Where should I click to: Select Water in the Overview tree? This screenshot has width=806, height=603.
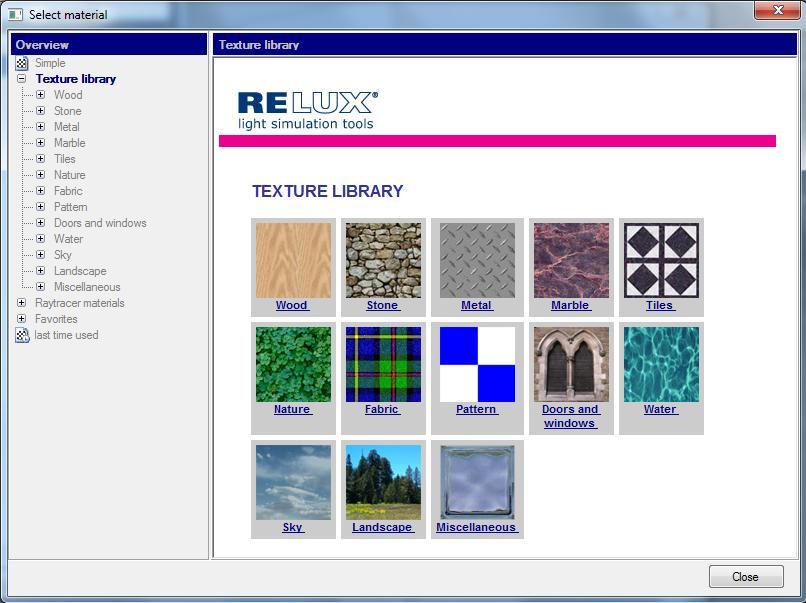click(x=68, y=239)
